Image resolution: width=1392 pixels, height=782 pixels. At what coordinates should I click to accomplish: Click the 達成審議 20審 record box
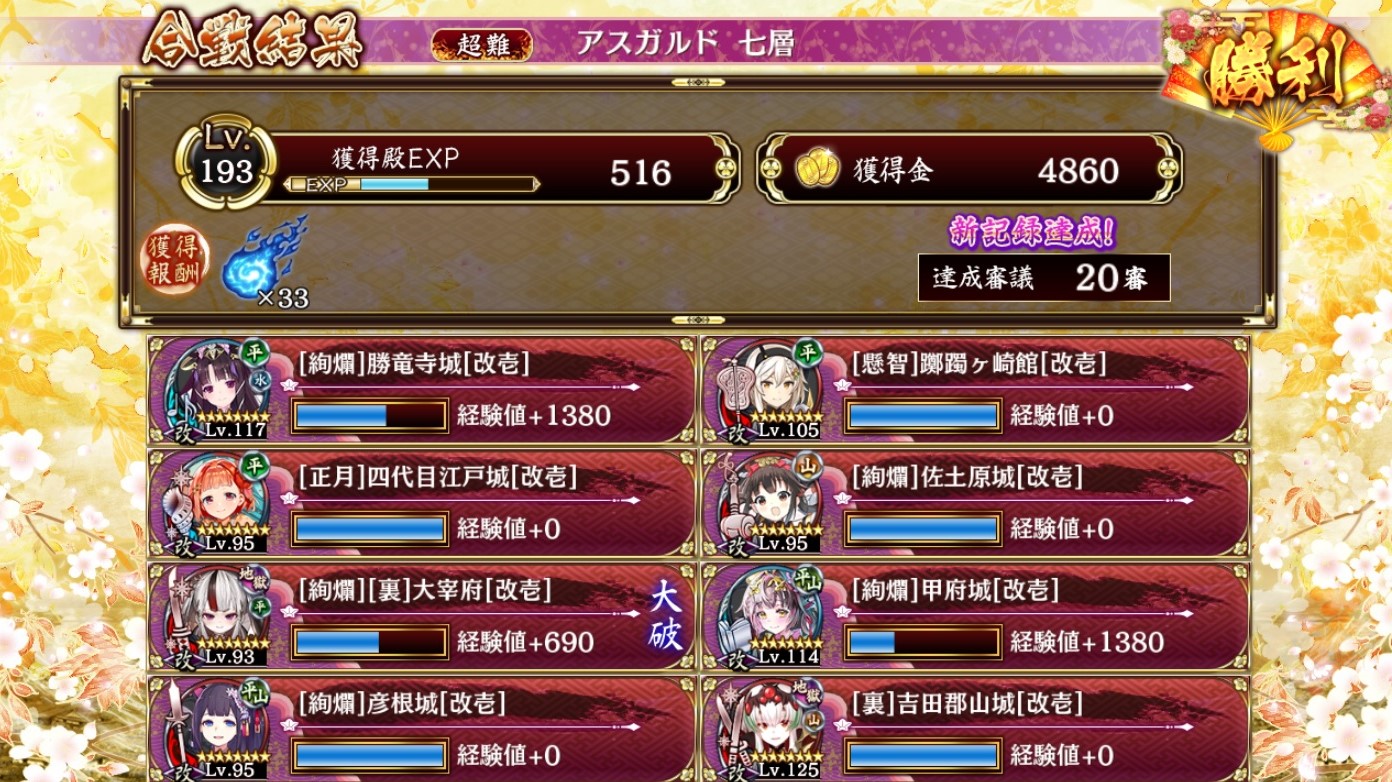coord(1044,277)
